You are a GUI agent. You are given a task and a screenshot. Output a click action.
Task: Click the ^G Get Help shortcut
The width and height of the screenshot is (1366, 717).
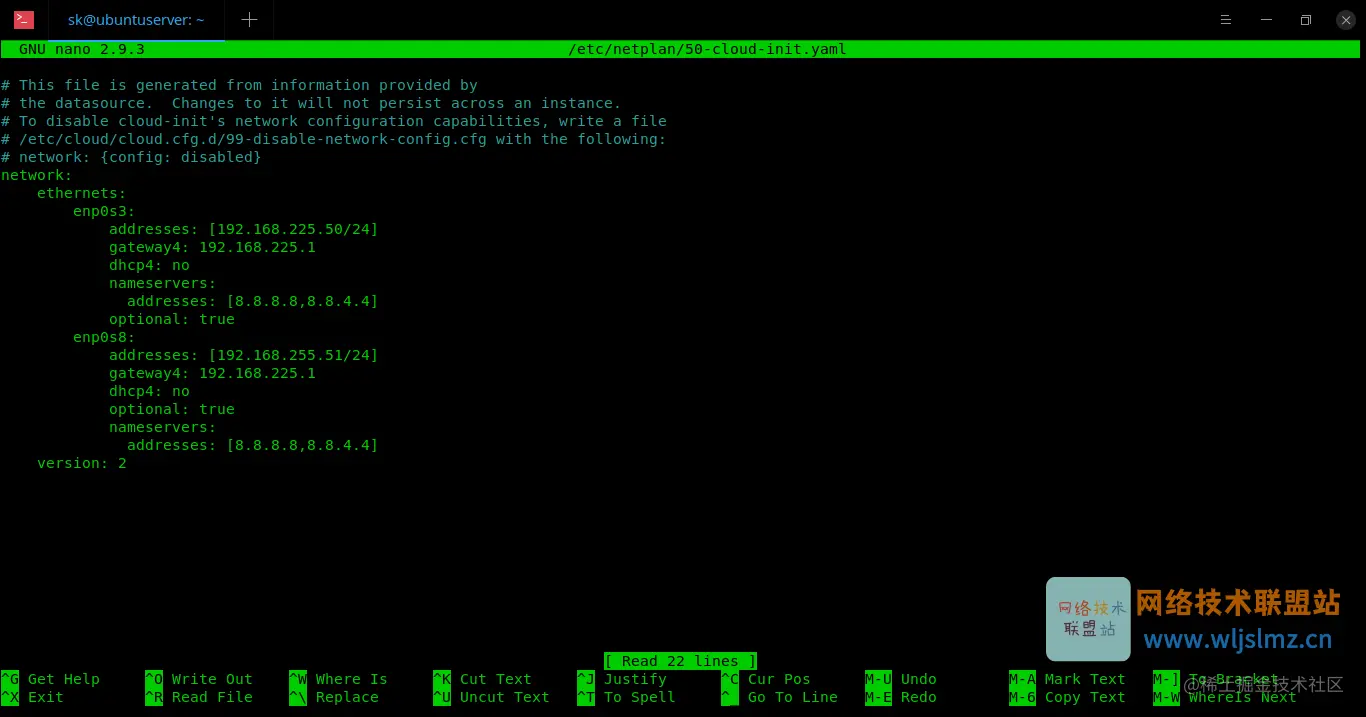51,679
